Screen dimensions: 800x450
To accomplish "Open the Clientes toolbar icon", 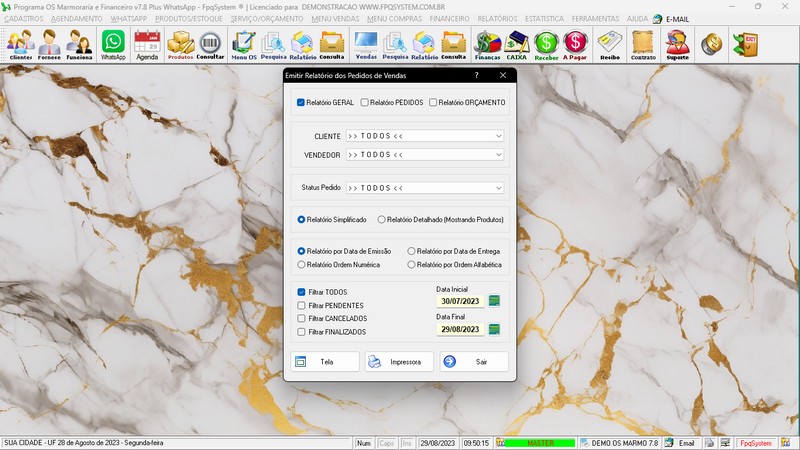I will click(20, 45).
